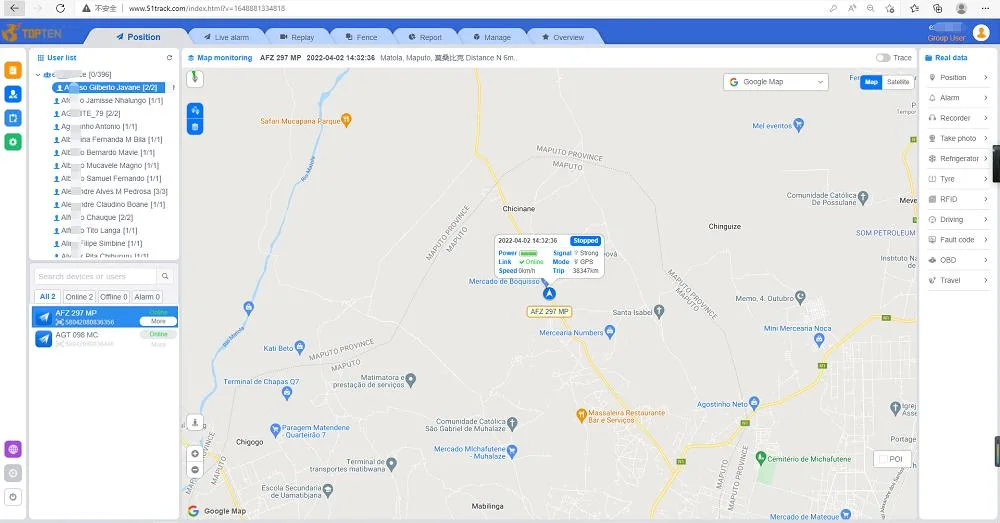Zoom in on the map
1000x523 pixels.
coord(195,453)
